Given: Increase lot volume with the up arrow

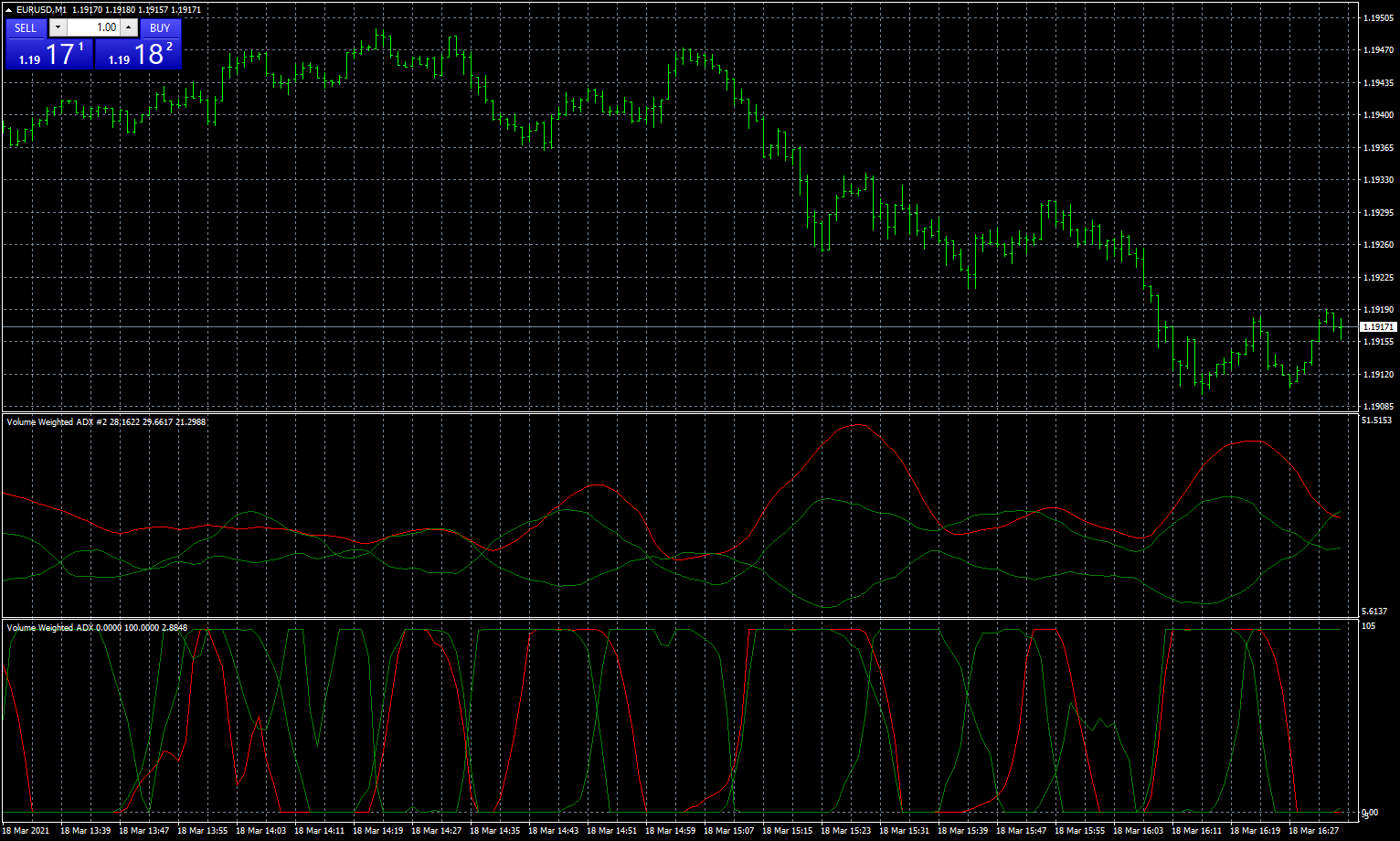Looking at the screenshot, I should (129, 27).
